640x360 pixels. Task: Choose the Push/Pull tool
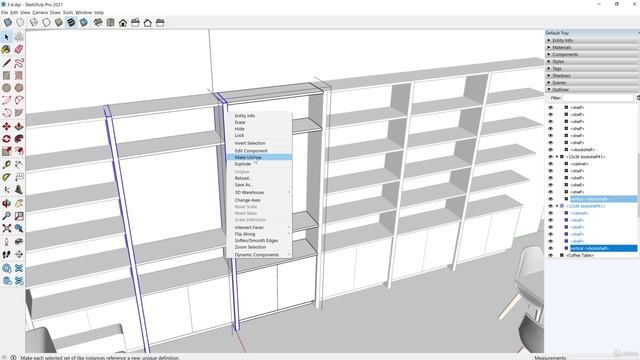19,127
